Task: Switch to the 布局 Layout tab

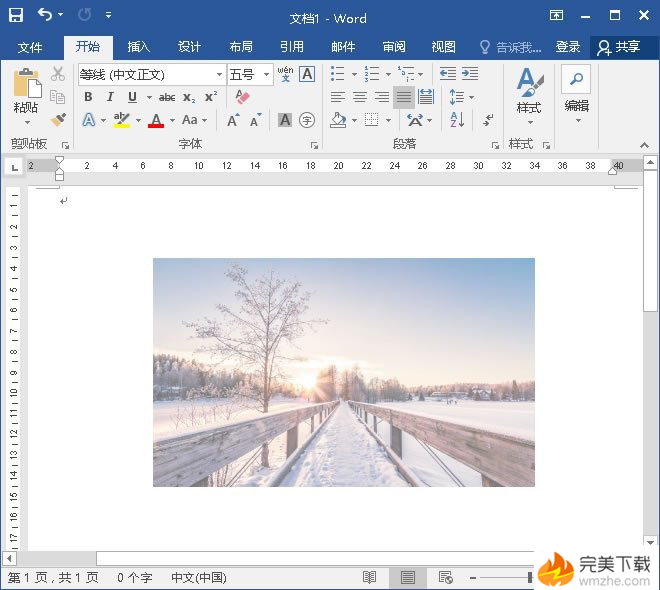Action: click(x=241, y=47)
